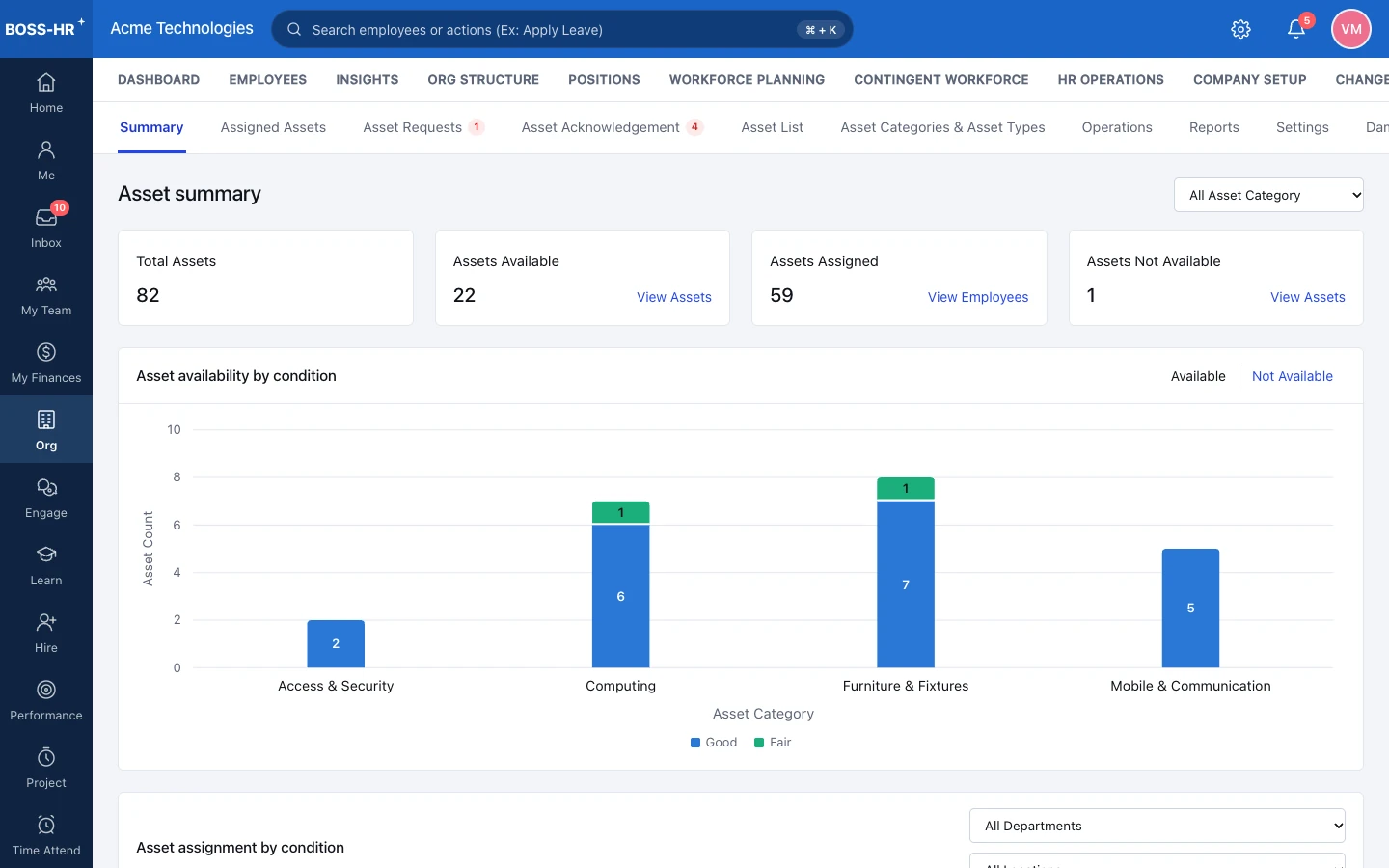Viewport: 1389px width, 868px height.
Task: Switch to the Reports tab
Action: (1214, 127)
